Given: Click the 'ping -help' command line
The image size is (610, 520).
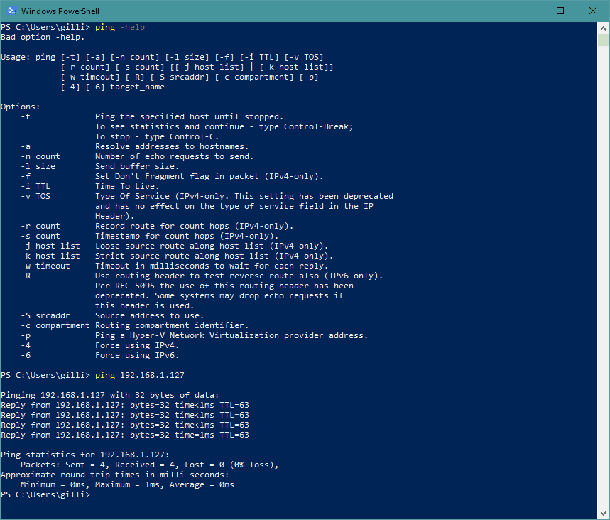Looking at the screenshot, I should [73, 27].
